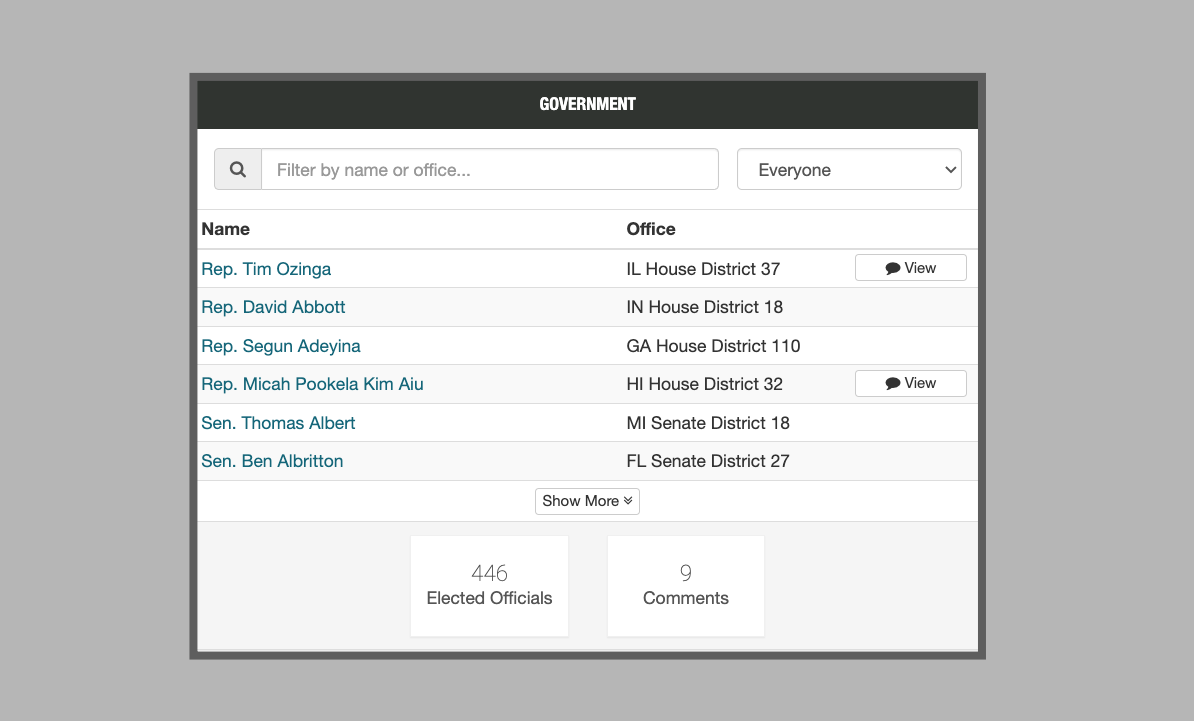Click the IN House District 18 cell

click(704, 307)
